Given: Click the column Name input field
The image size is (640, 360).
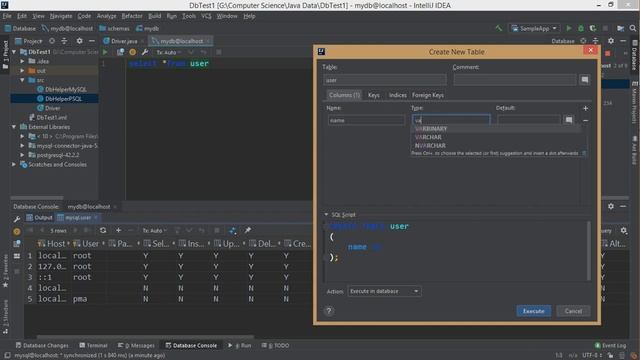Looking at the screenshot, I should pyautogui.click(x=366, y=120).
